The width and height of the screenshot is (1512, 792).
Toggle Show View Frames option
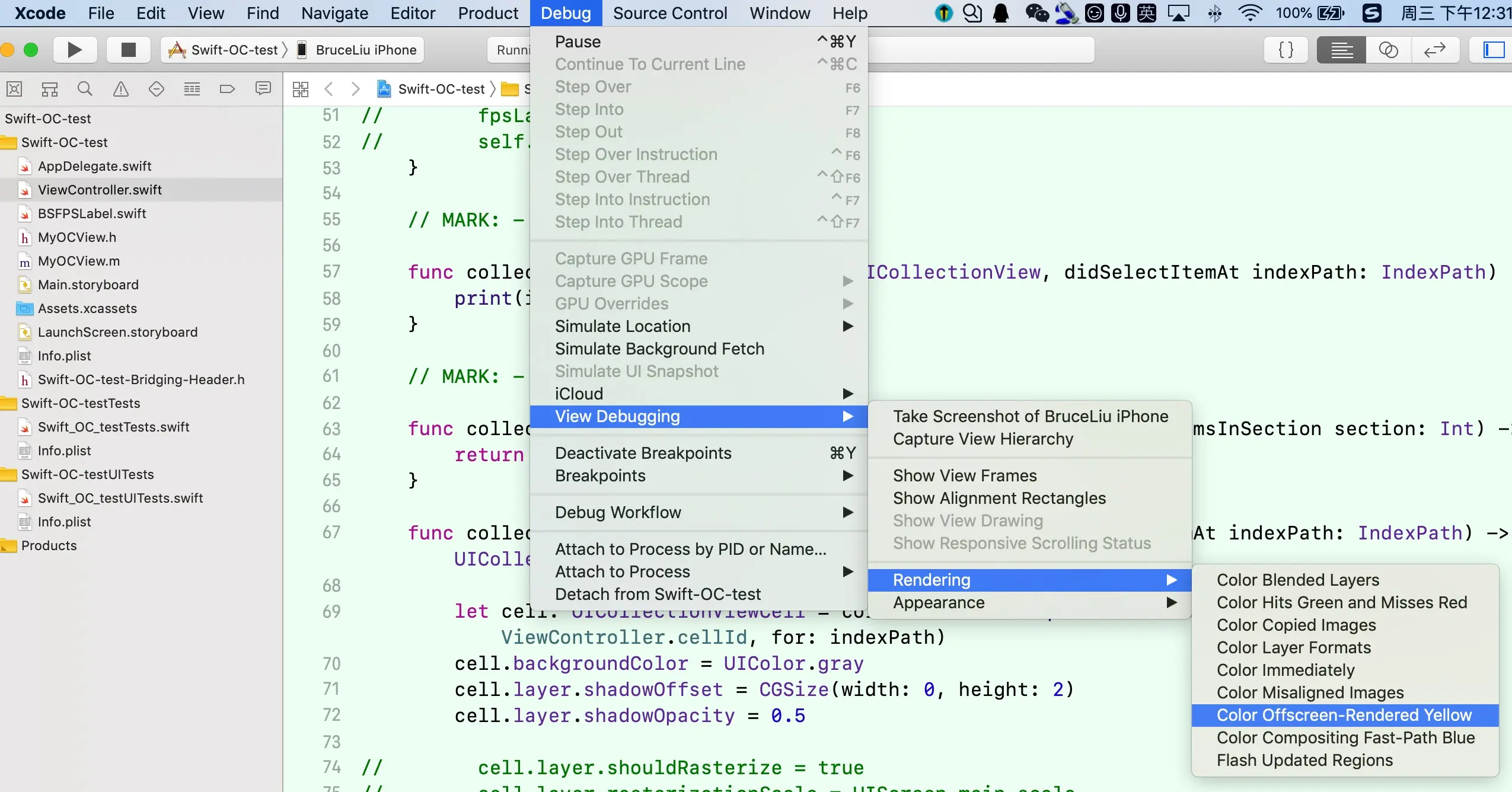point(965,475)
